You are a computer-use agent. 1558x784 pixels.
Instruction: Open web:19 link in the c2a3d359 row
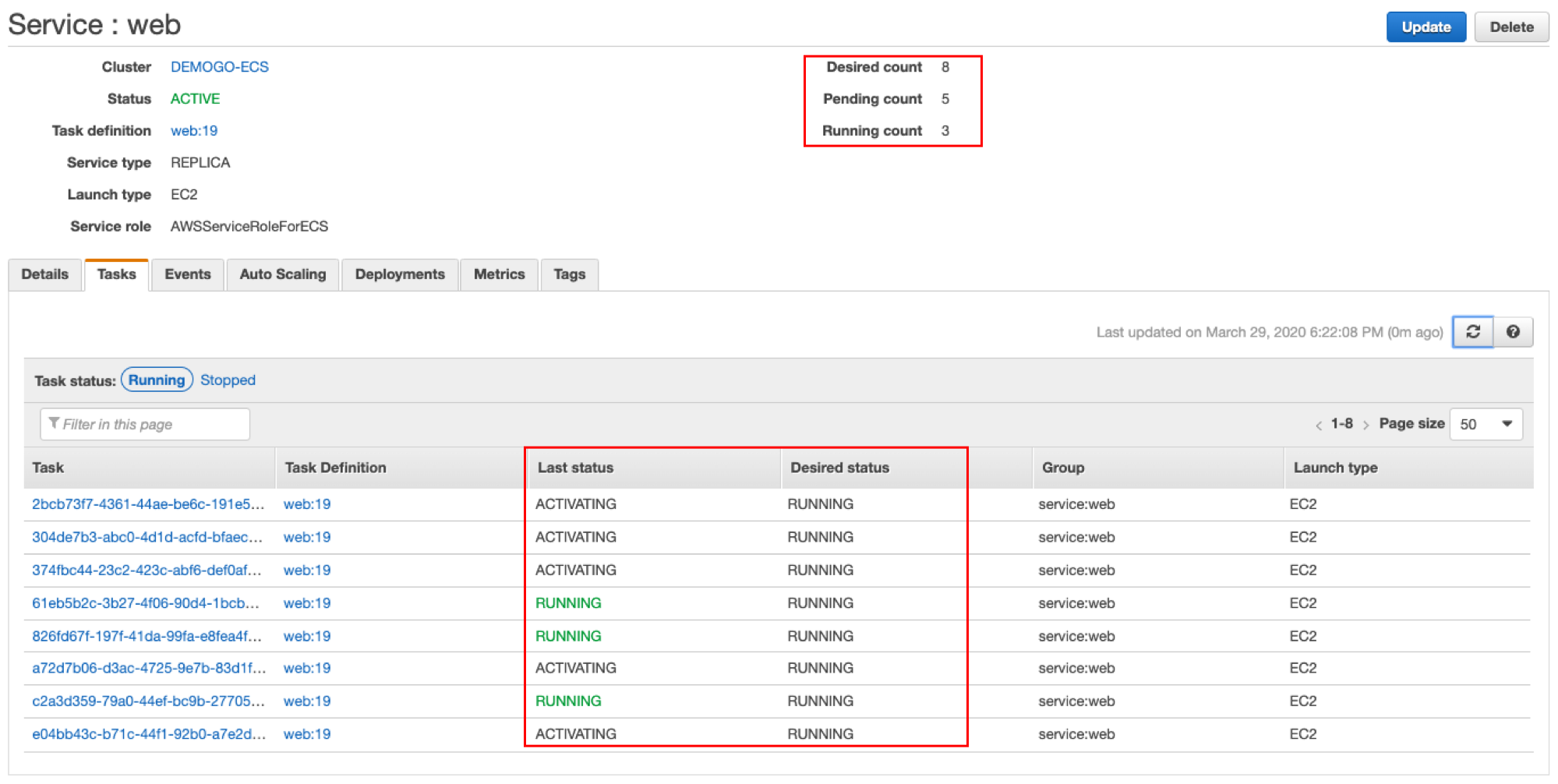click(307, 701)
